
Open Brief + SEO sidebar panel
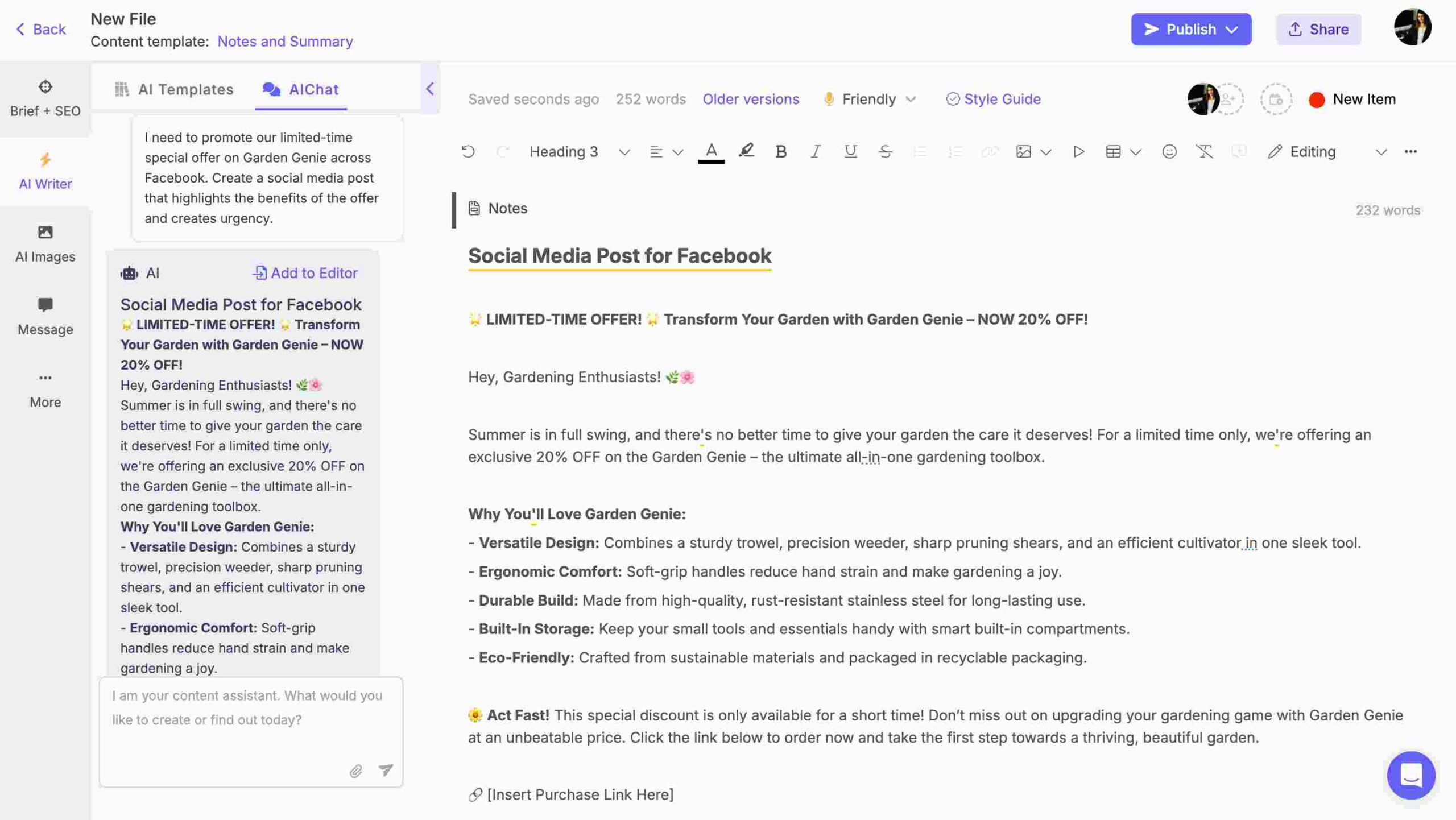click(45, 98)
